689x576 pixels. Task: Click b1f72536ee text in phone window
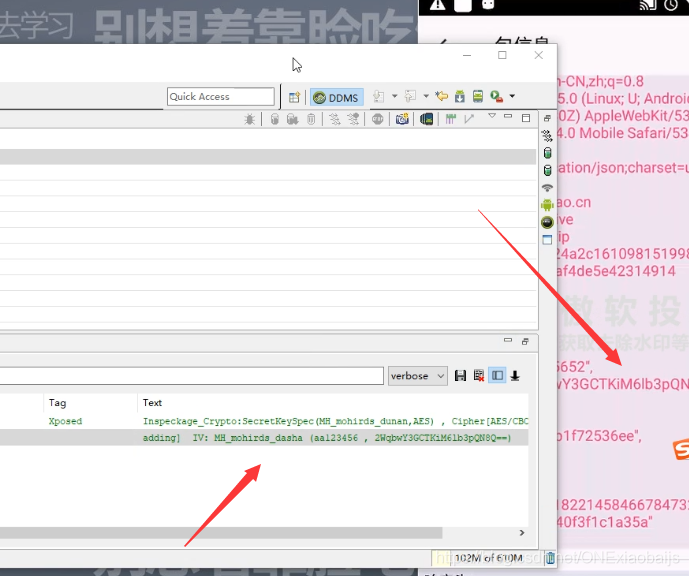pyautogui.click(x=598, y=436)
